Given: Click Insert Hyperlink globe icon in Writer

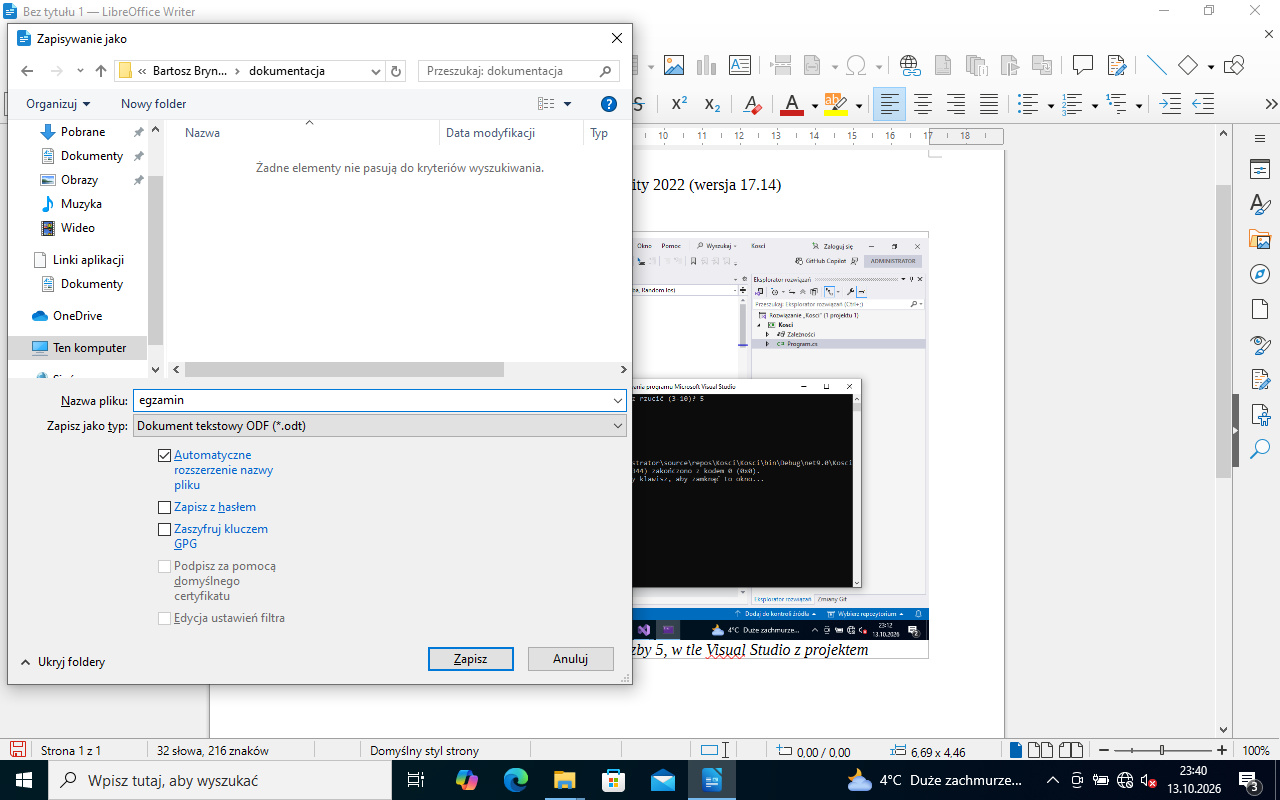Looking at the screenshot, I should click(x=910, y=65).
